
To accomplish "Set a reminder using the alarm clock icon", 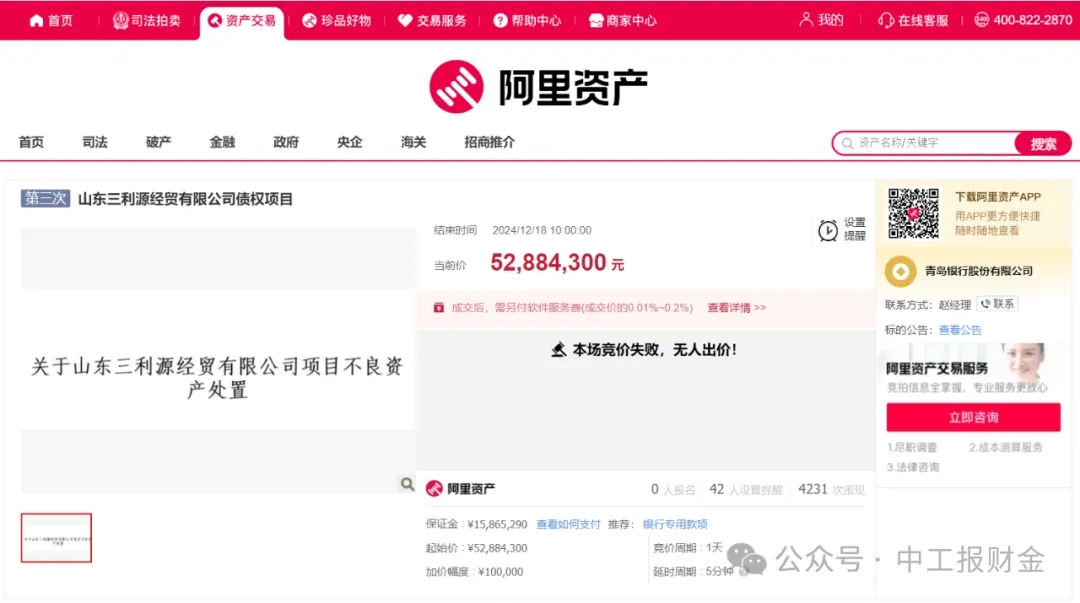I will tap(827, 229).
